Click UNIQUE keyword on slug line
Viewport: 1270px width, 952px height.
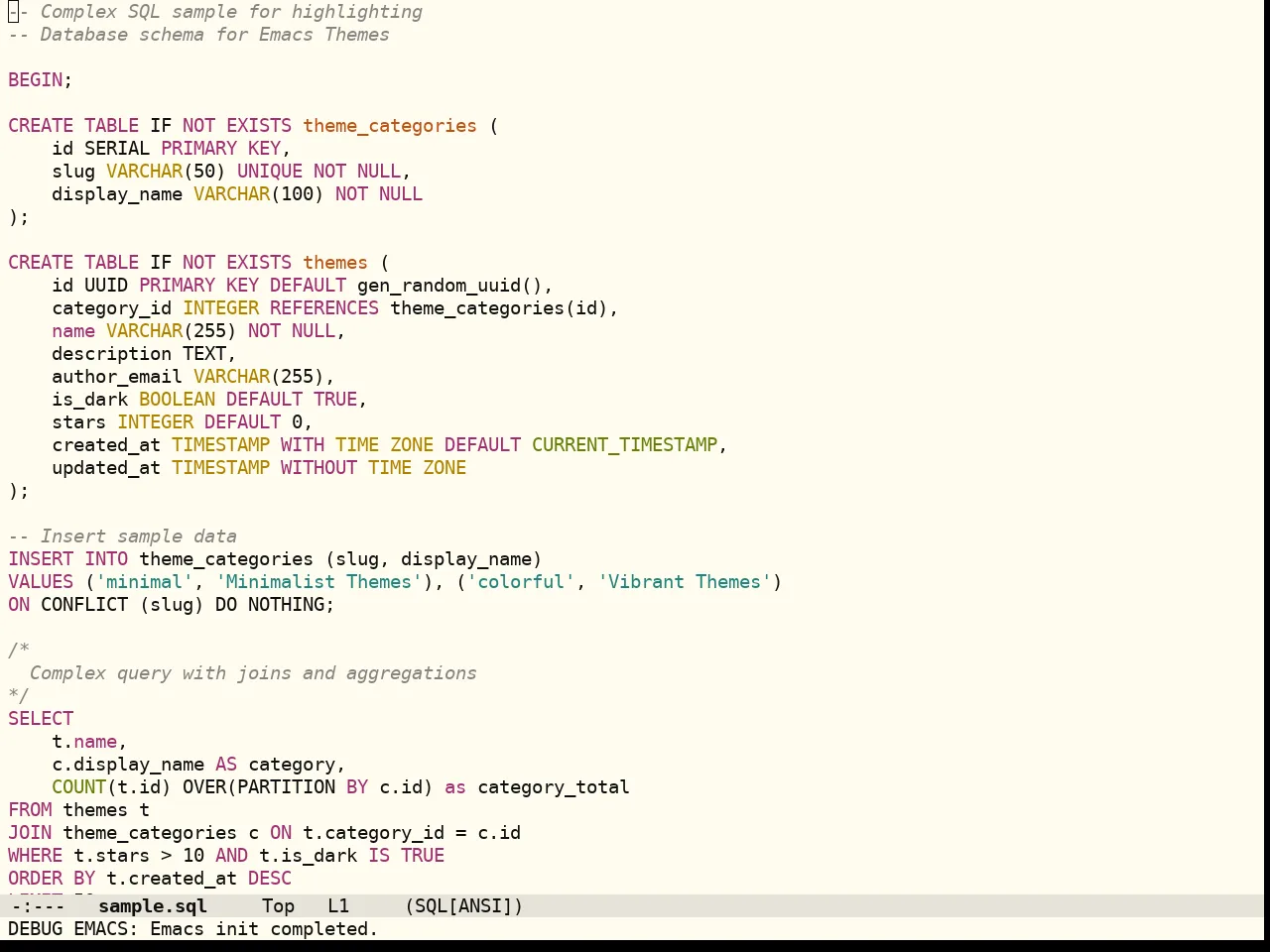tap(270, 172)
